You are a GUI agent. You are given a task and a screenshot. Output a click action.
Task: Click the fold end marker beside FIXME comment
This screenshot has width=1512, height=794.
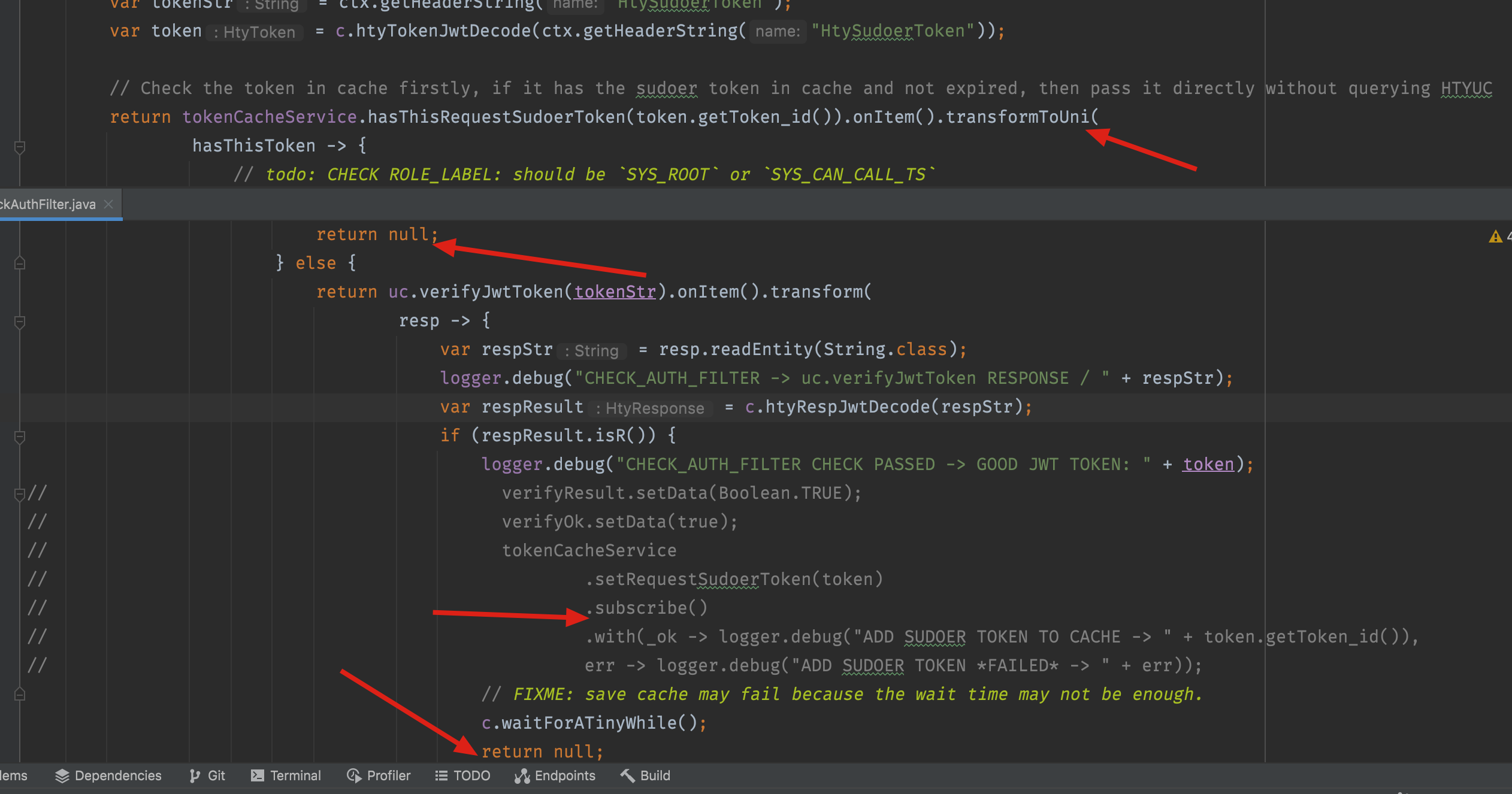(x=20, y=694)
